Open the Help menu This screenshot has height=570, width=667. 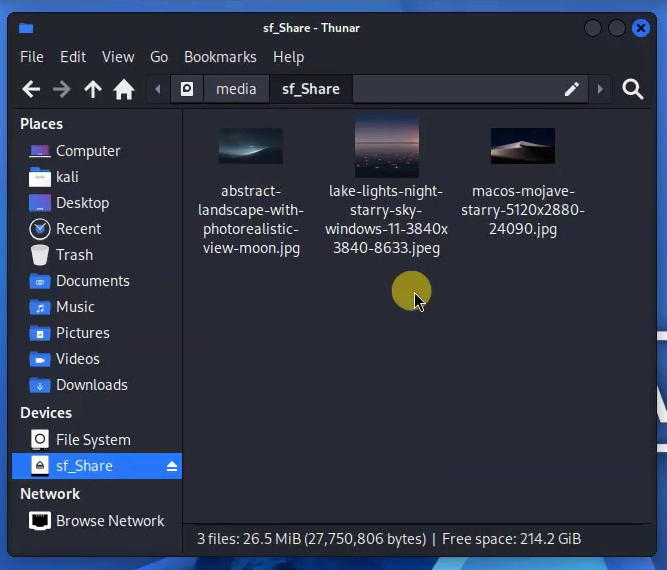(x=288, y=57)
